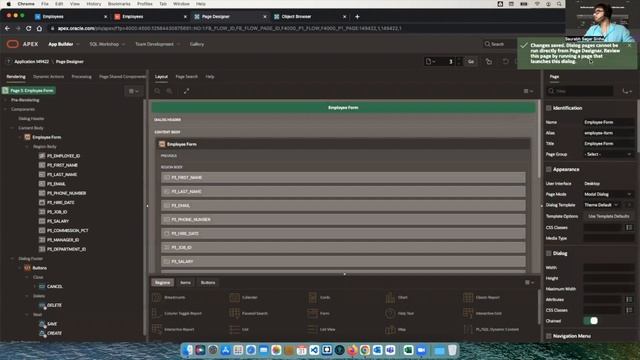640x360 pixels.
Task: Click the zoom out icon in Layout toolbar
Action: 157,91
